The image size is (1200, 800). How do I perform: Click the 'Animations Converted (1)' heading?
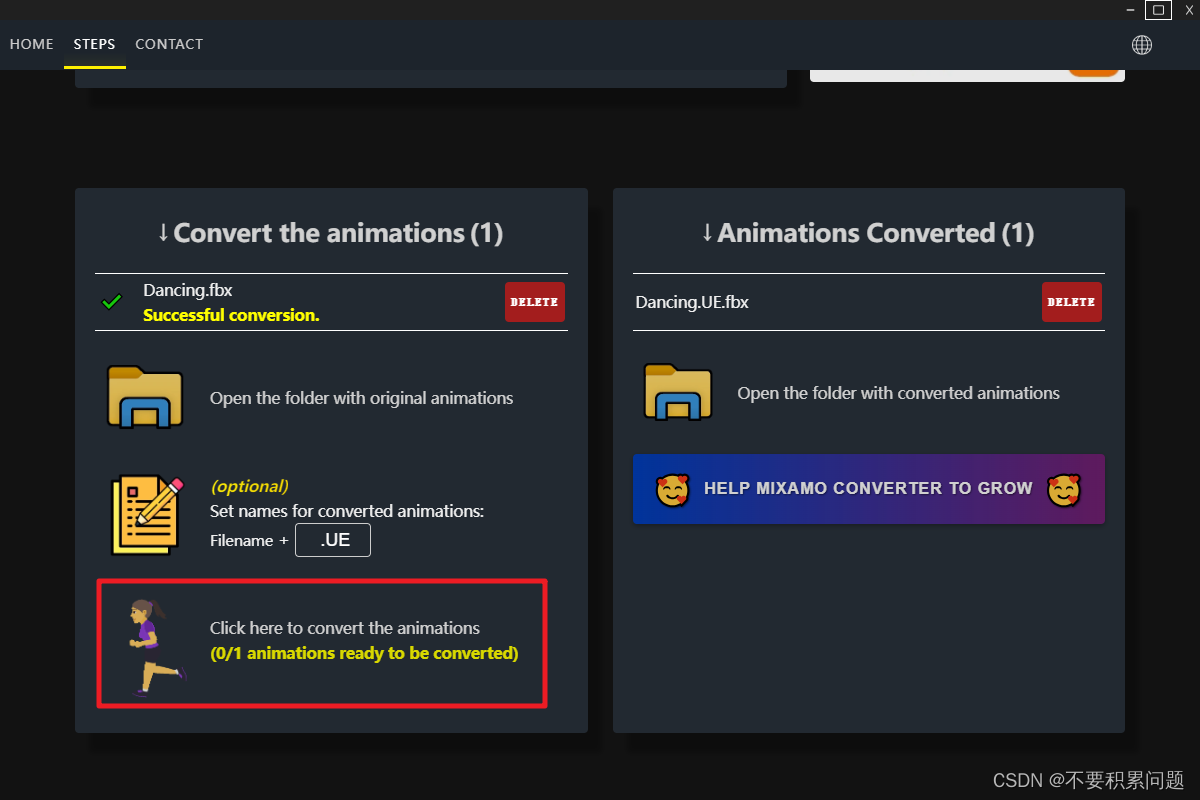[868, 233]
